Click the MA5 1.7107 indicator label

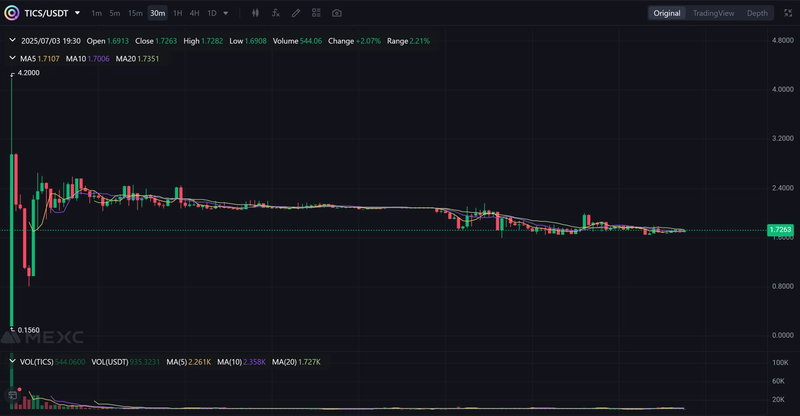pyautogui.click(x=40, y=59)
